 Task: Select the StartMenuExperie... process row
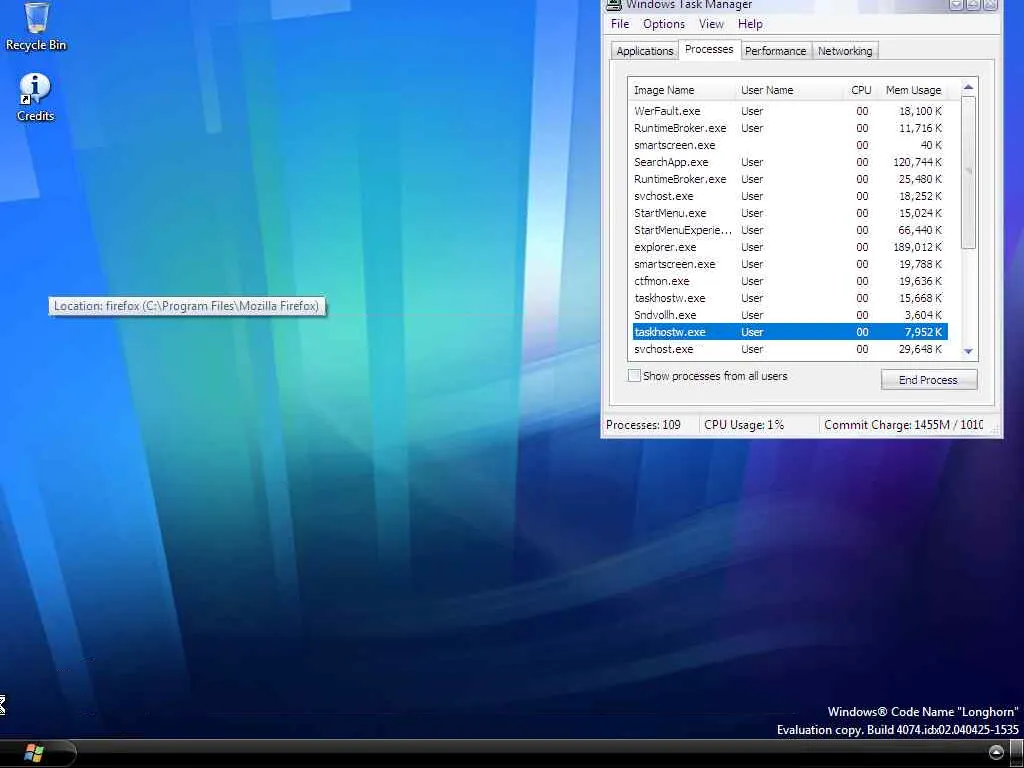pyautogui.click(x=790, y=230)
